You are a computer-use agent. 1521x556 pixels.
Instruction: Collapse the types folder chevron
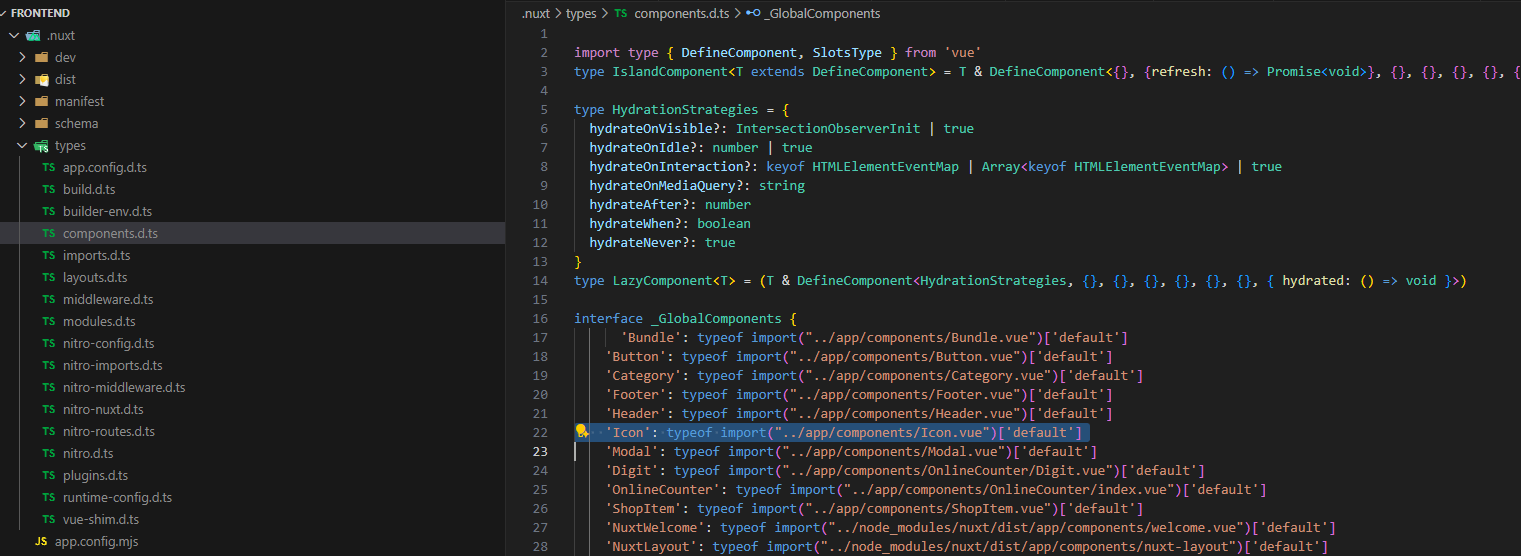[22, 145]
